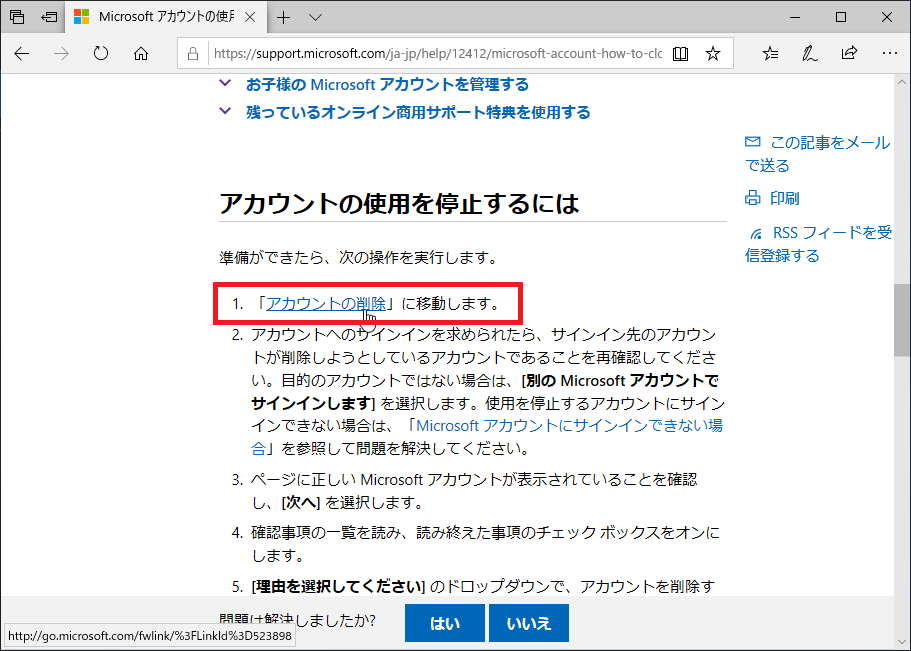
Task: Click the forward navigation arrow
Action: [x=61, y=54]
